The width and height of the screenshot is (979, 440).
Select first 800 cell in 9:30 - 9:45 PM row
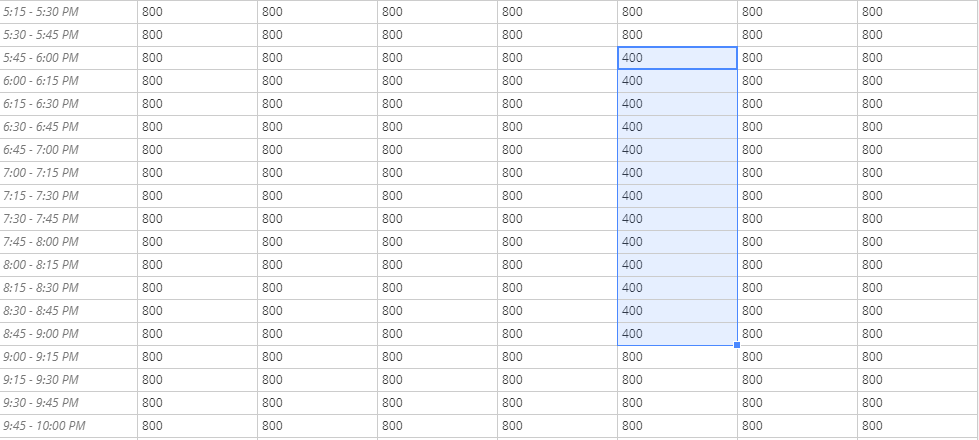(x=197, y=403)
